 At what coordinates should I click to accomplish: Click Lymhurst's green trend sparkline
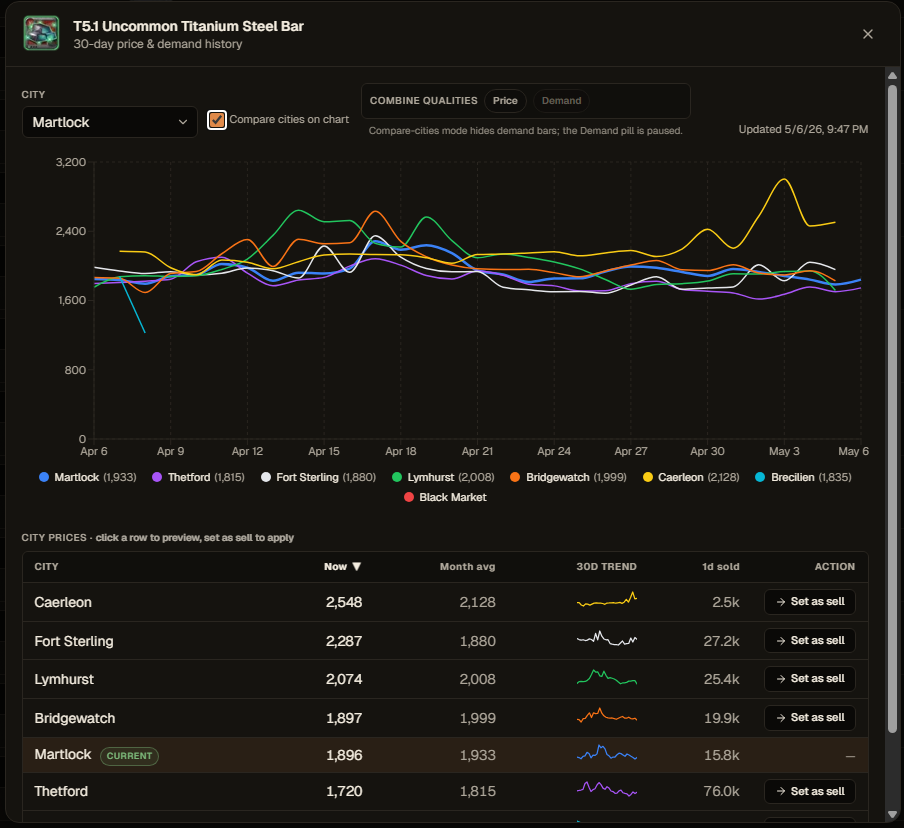click(607, 677)
